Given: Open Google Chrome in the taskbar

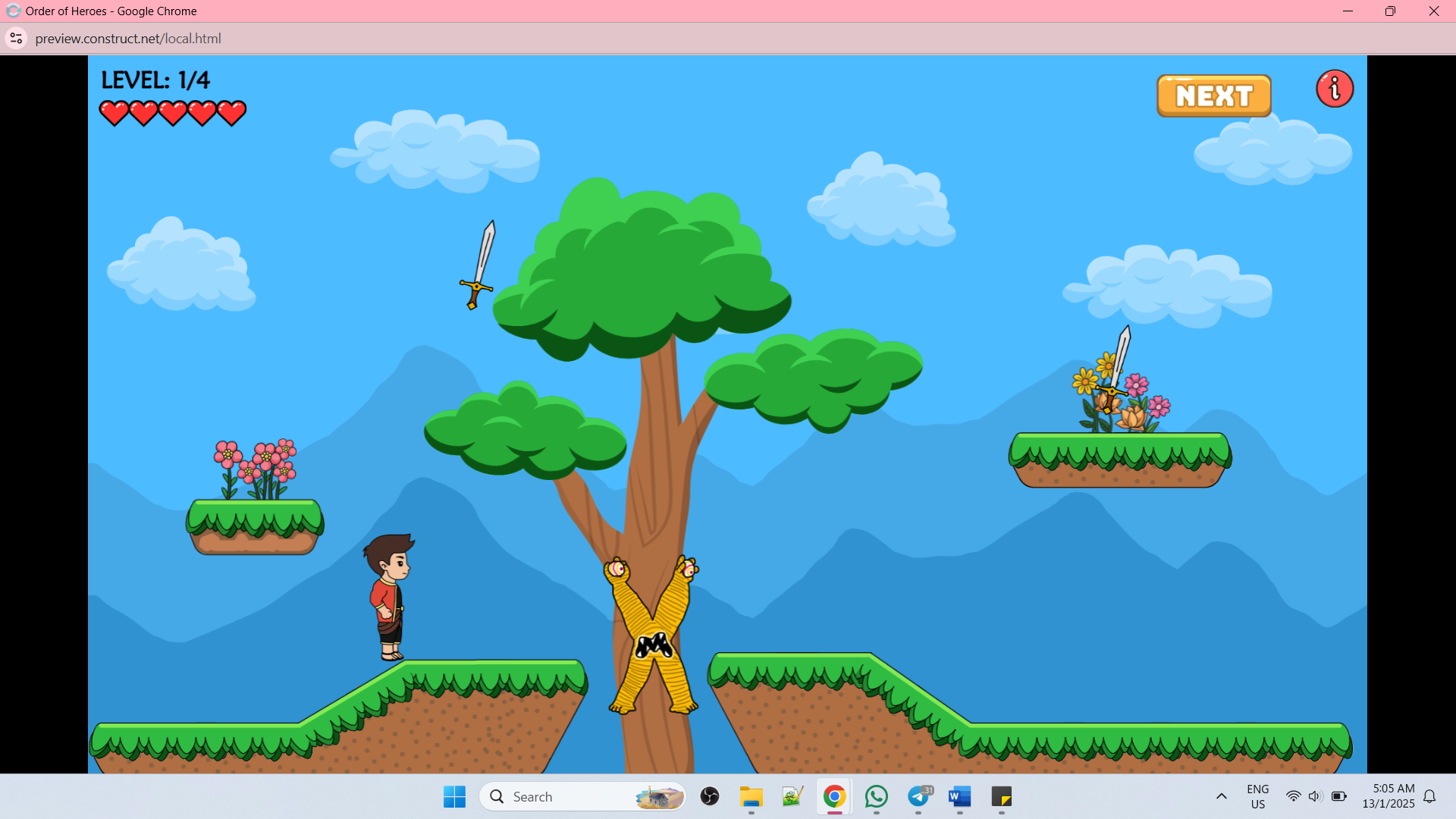Looking at the screenshot, I should point(835,796).
